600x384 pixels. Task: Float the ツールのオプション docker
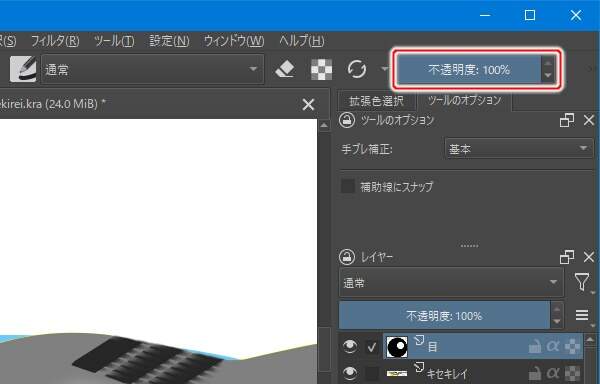[567, 120]
